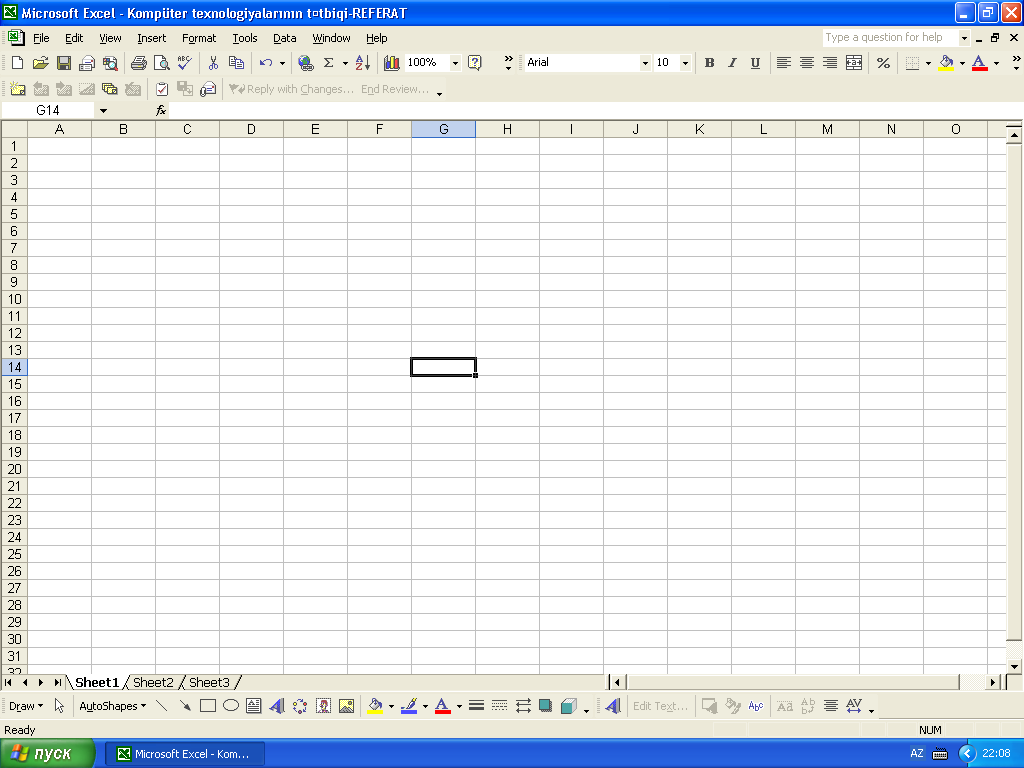Open the font size dropdown
This screenshot has width=1024, height=768.
[685, 63]
